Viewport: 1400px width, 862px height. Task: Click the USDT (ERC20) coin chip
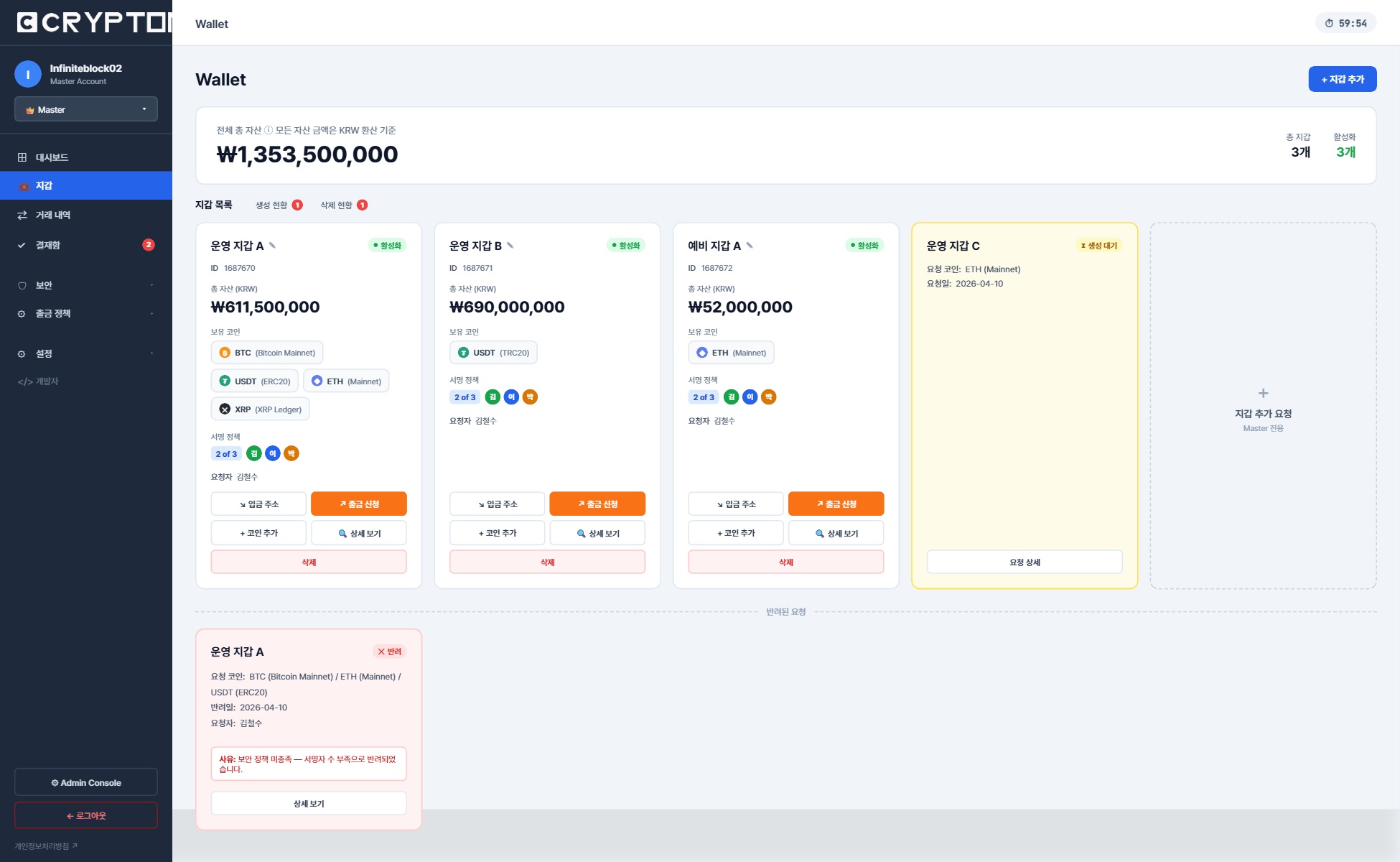pyautogui.click(x=255, y=381)
